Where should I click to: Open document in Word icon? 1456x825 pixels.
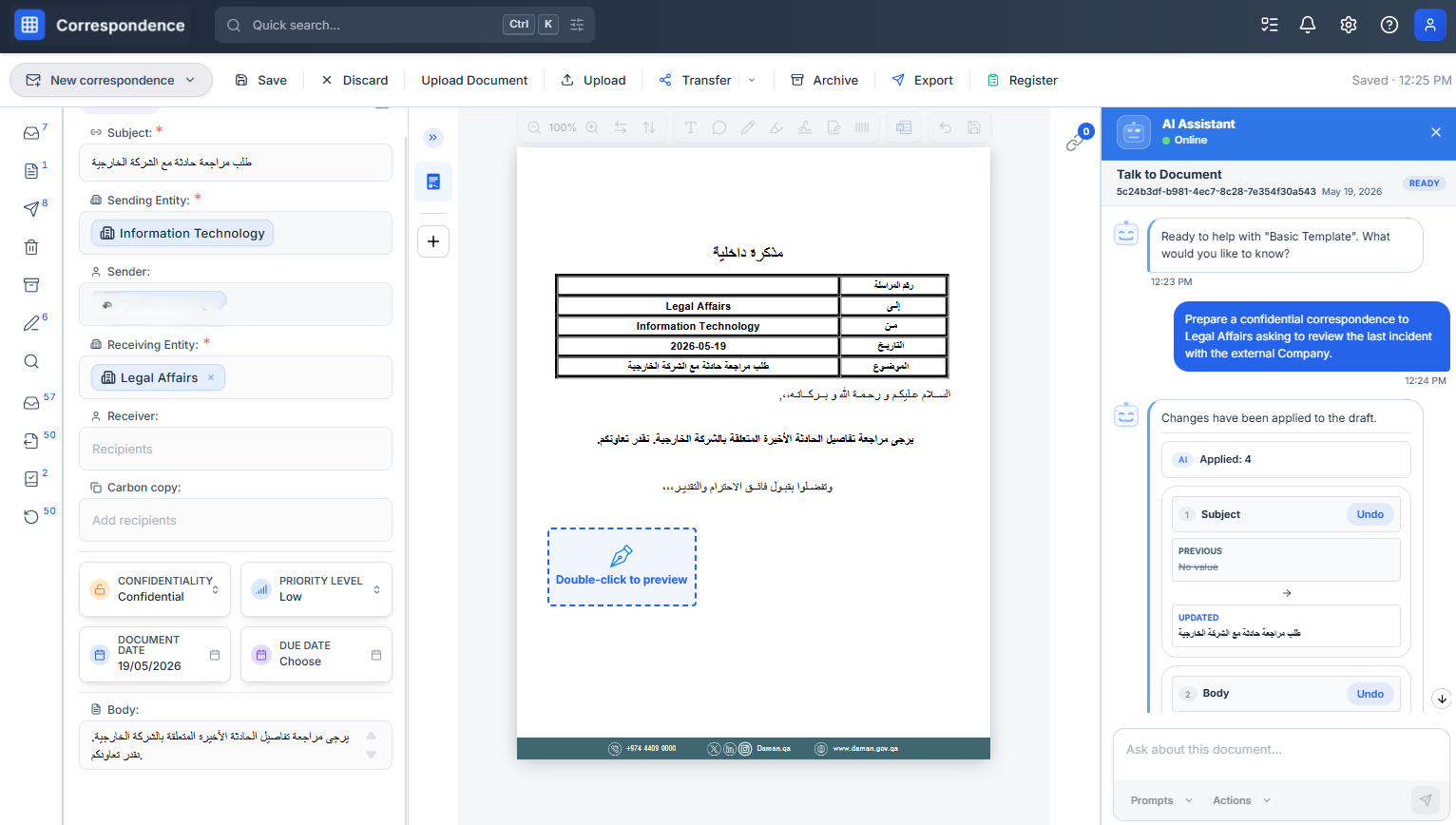coord(904,127)
